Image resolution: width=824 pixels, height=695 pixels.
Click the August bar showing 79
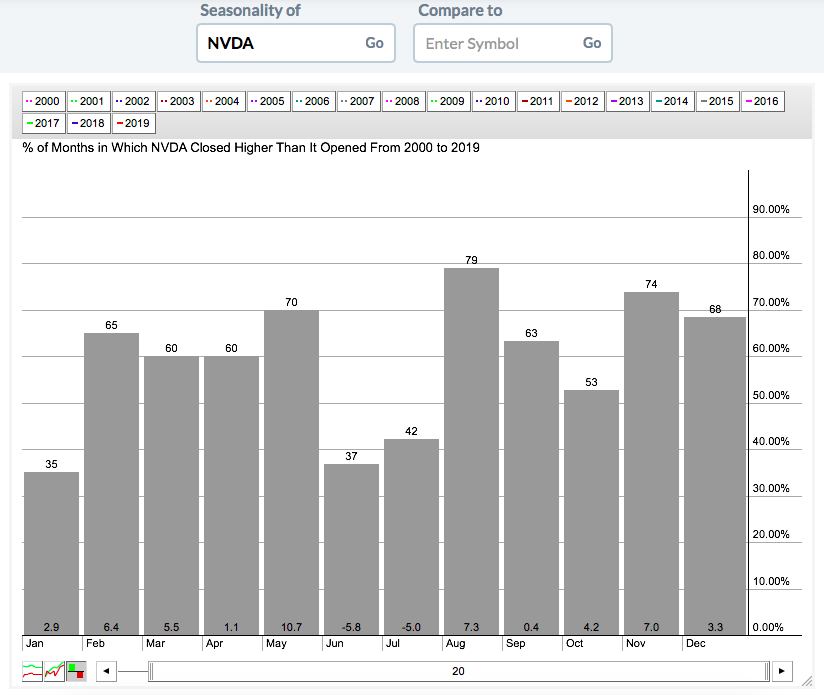(x=471, y=450)
